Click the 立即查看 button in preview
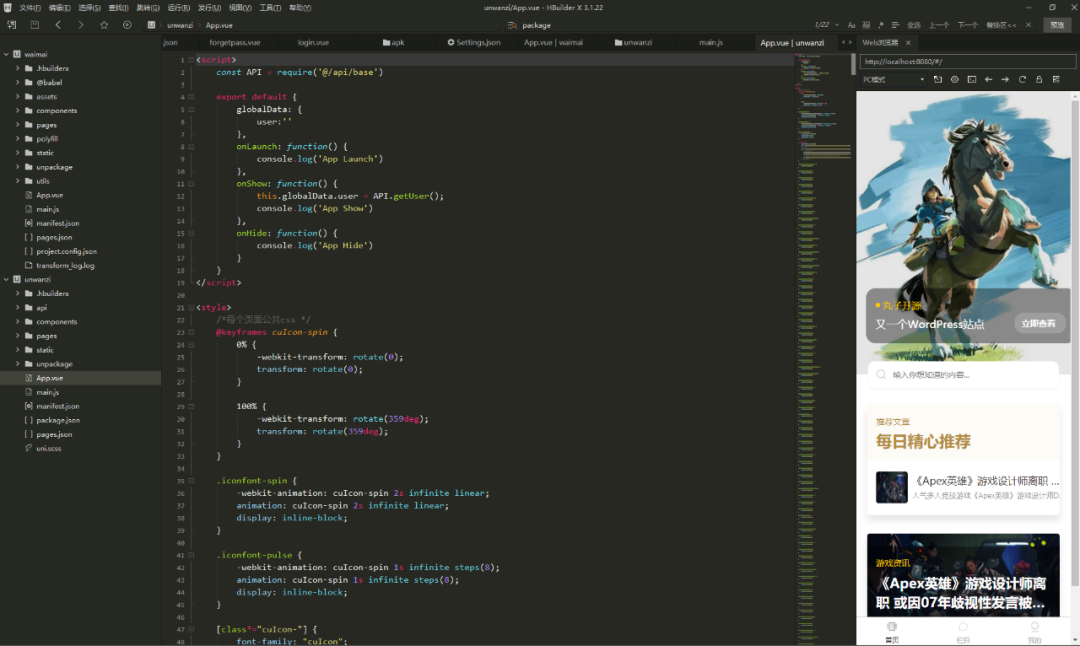 click(x=1040, y=323)
